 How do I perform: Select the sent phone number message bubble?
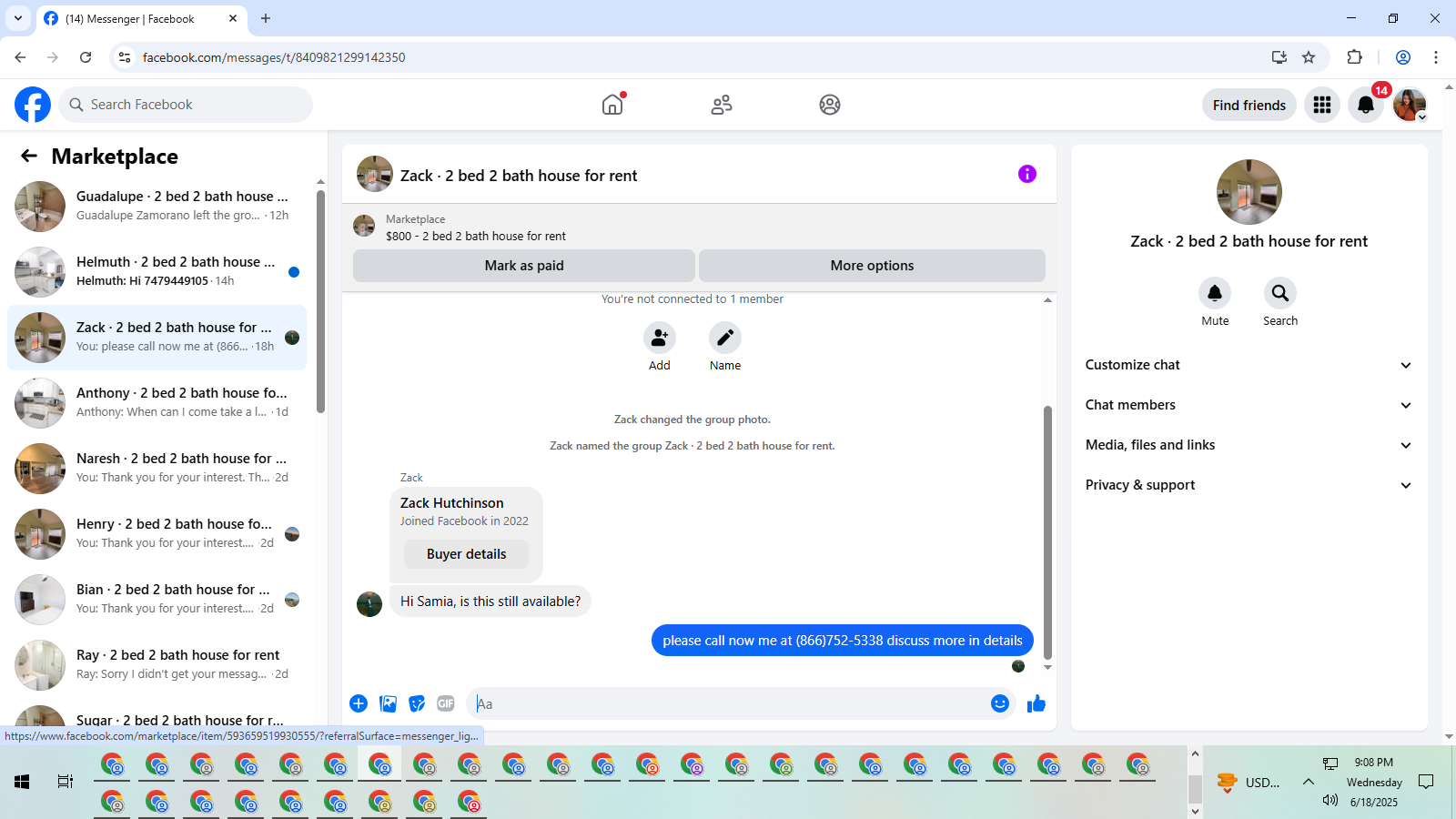tap(843, 641)
